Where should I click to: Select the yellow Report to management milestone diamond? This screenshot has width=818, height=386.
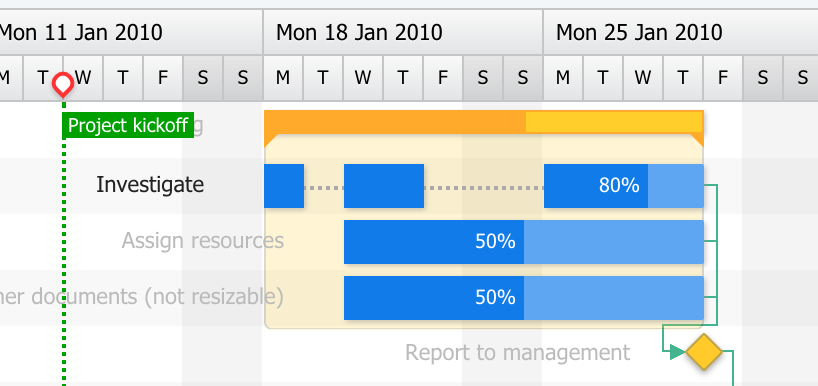pyautogui.click(x=704, y=352)
